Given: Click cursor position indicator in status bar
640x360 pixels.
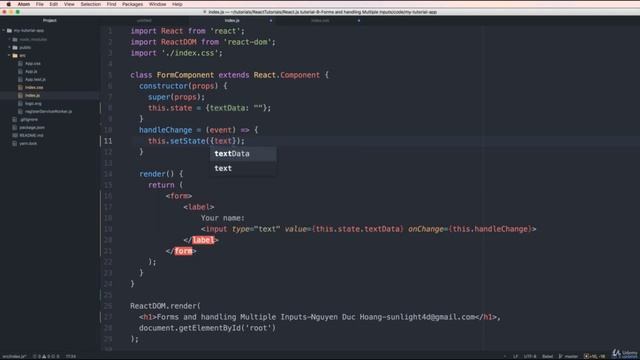Looking at the screenshot, I should click(x=71, y=356).
